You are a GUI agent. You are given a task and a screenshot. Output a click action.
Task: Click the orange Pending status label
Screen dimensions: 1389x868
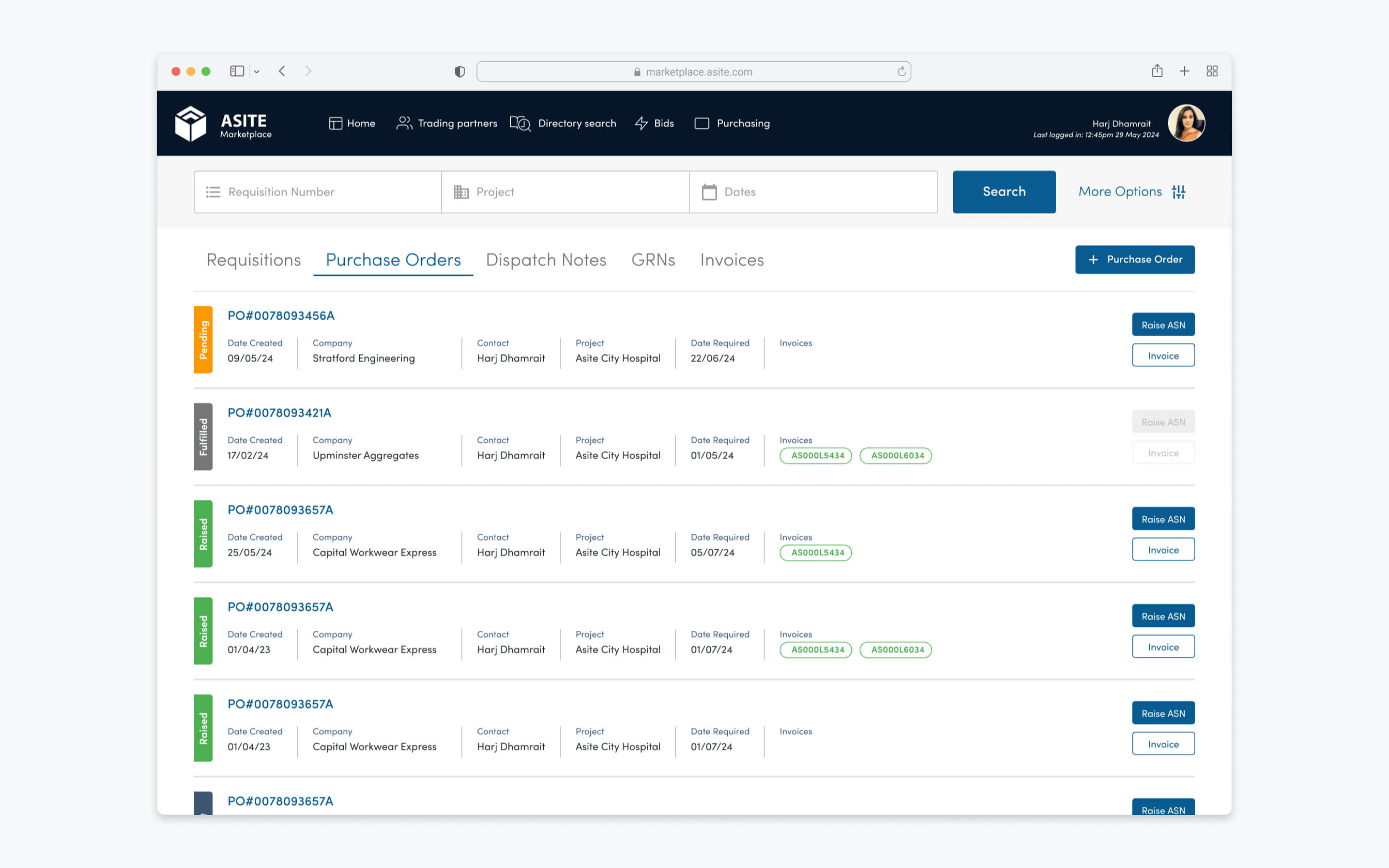[203, 339]
